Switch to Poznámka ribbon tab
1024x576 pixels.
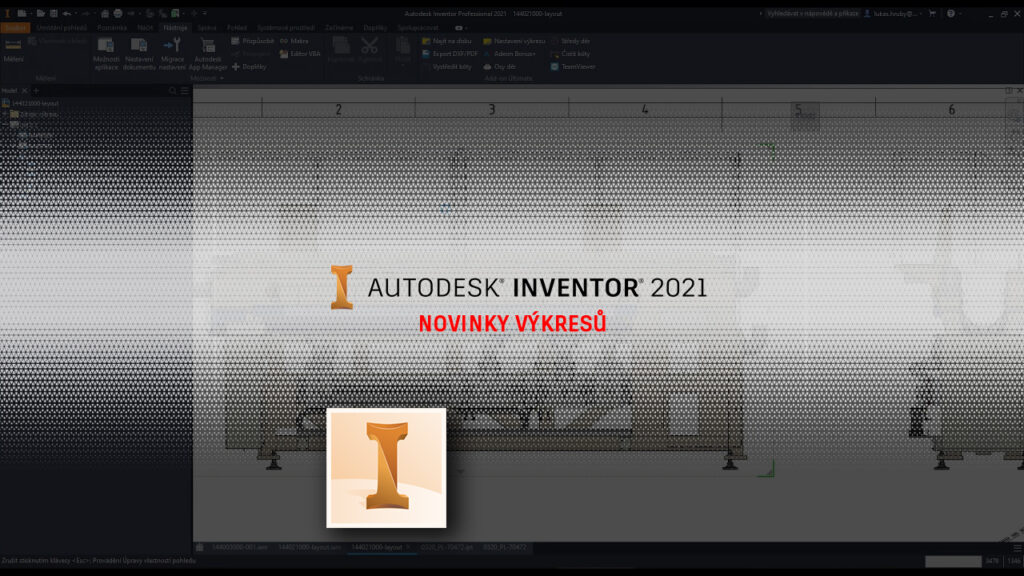tap(112, 27)
